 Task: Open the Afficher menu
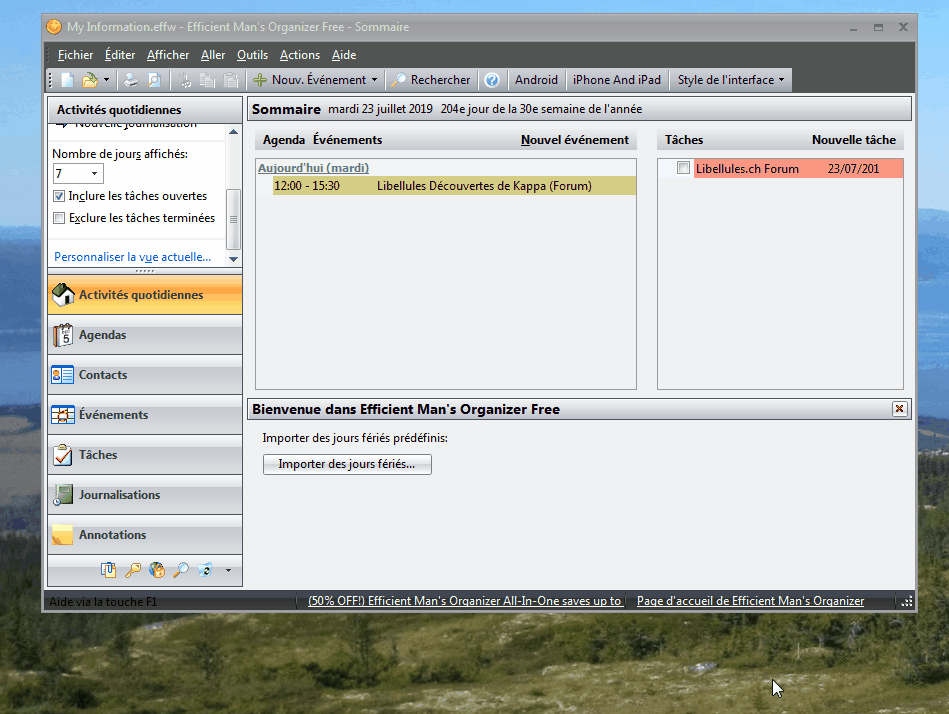(168, 55)
